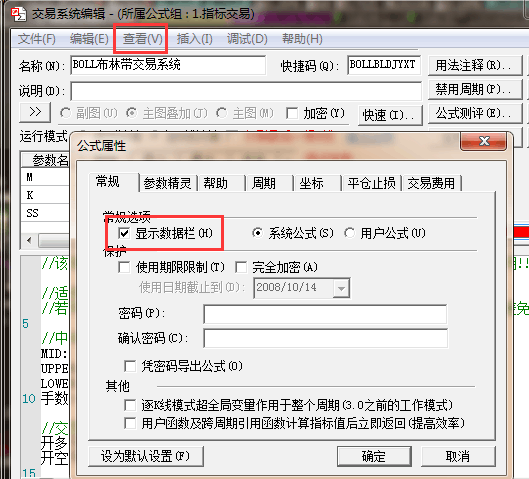This screenshot has width=529, height=479.
Task: Switch to the 坐标 tab
Action: [x=317, y=184]
